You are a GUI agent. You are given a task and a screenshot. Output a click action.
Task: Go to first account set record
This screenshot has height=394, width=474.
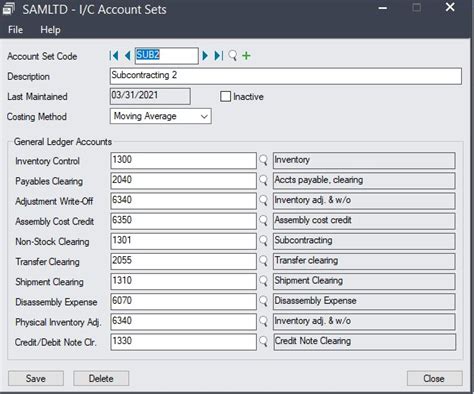point(114,56)
